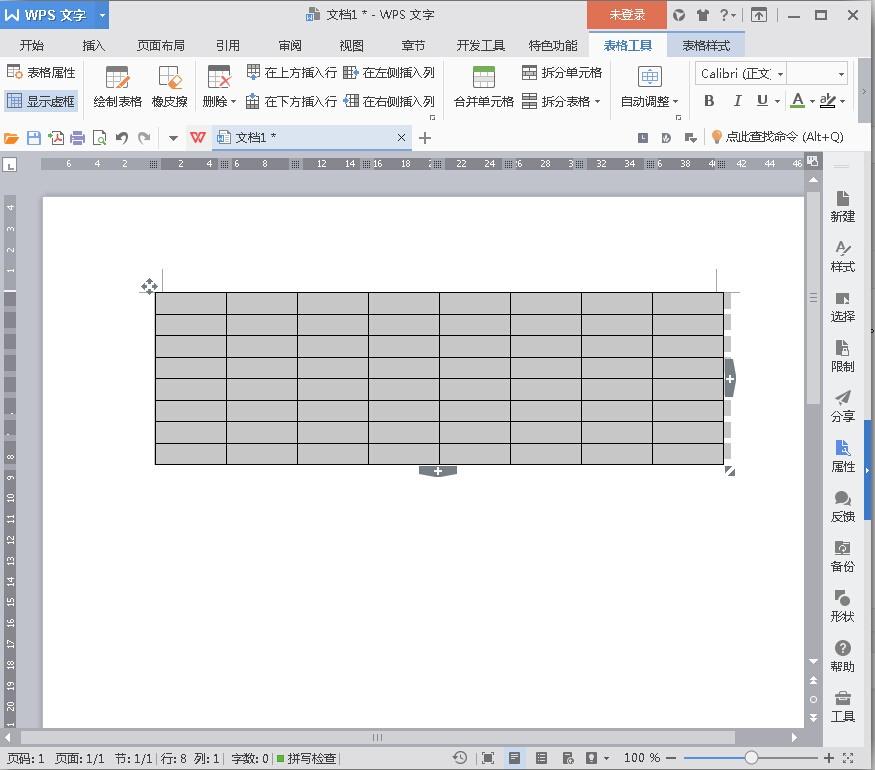875x770 pixels.
Task: Click 反馈 (Feedback) in the side panel
Action: click(842, 507)
